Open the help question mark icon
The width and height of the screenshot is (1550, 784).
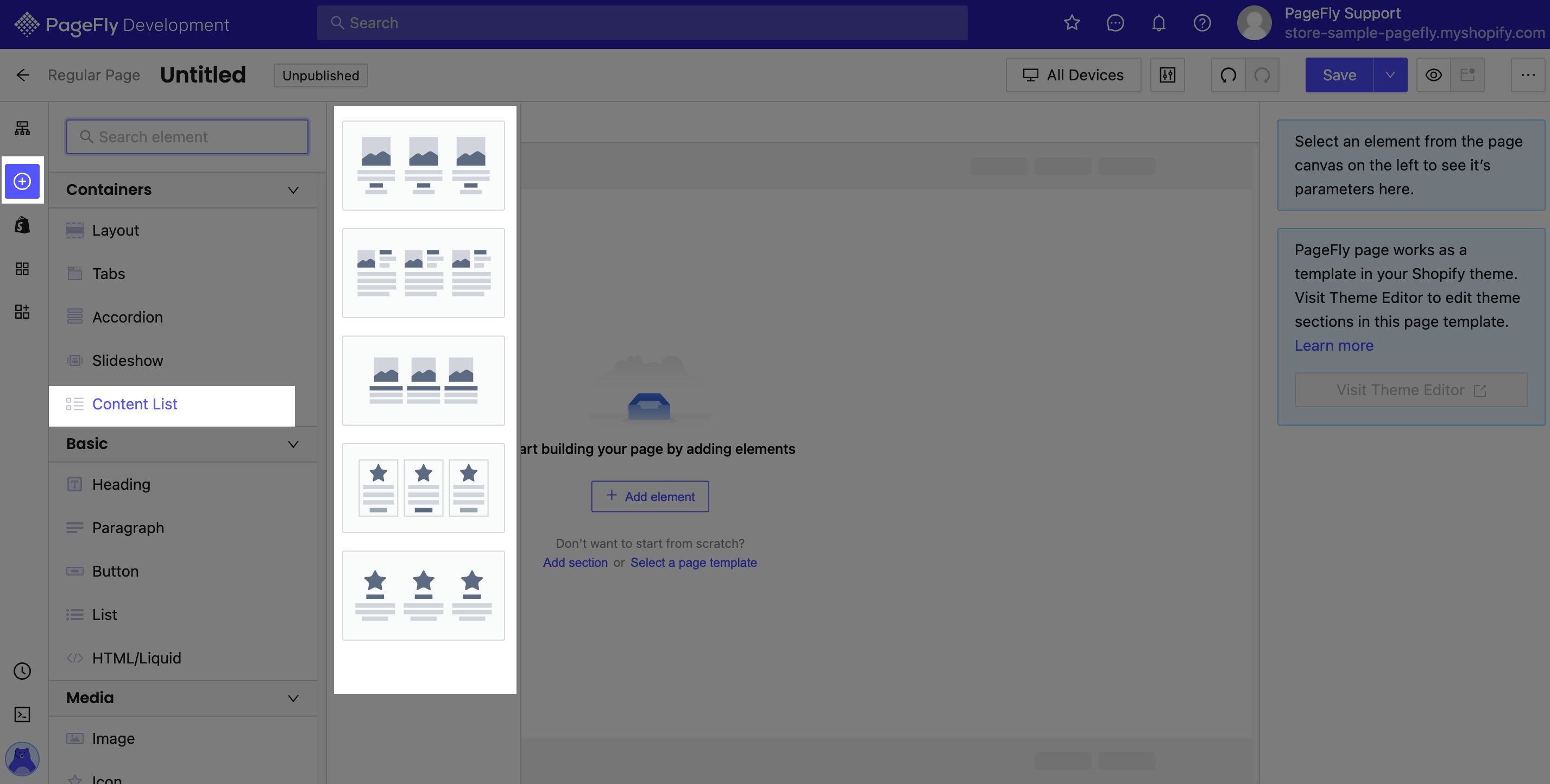(1202, 23)
